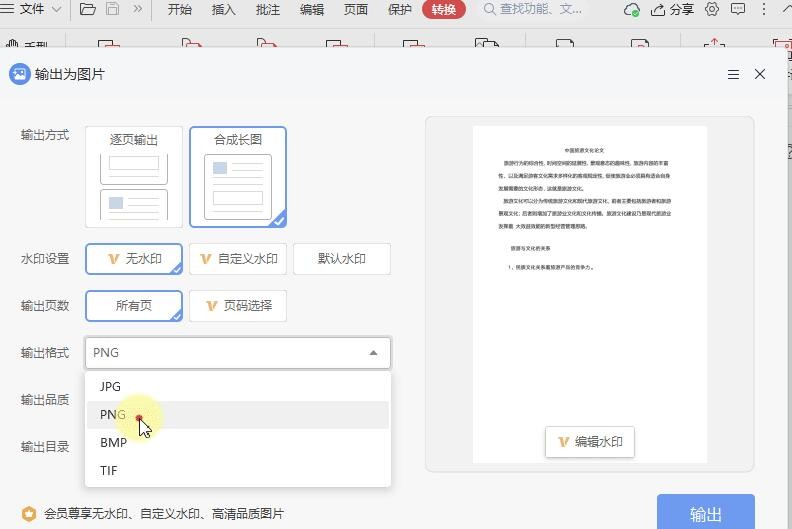This screenshot has height=529, width=792.
Task: Click the save icon in top toolbar
Action: tap(113, 10)
